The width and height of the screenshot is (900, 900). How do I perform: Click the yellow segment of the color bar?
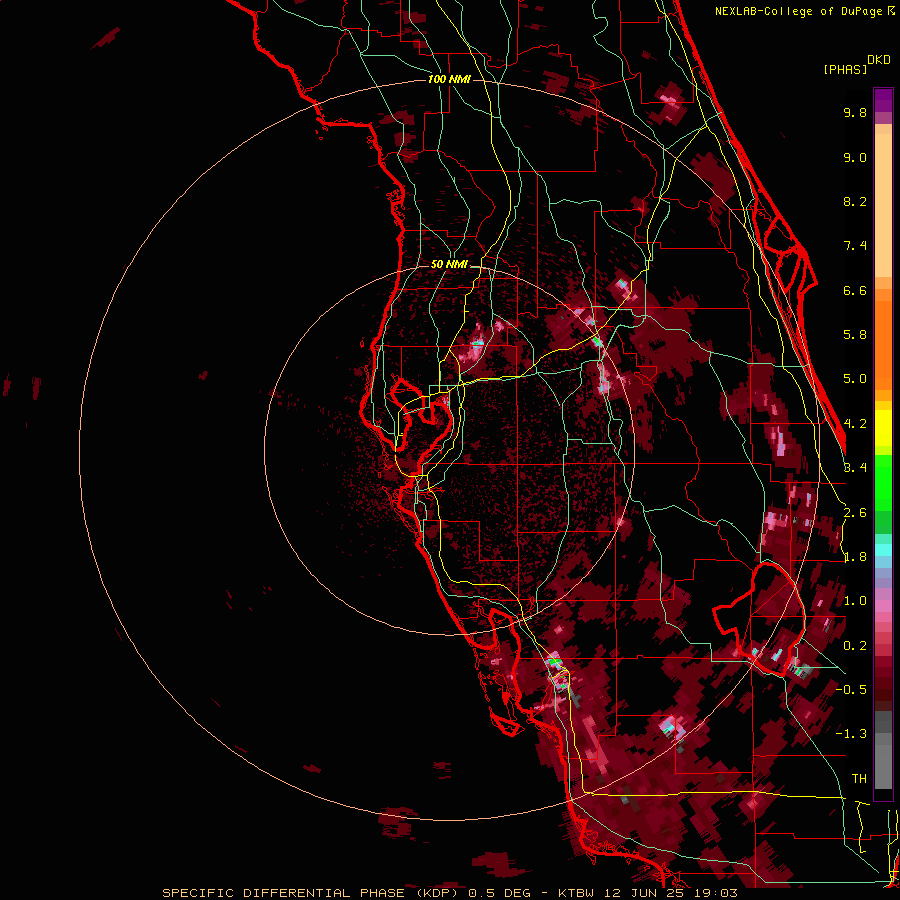tap(883, 428)
